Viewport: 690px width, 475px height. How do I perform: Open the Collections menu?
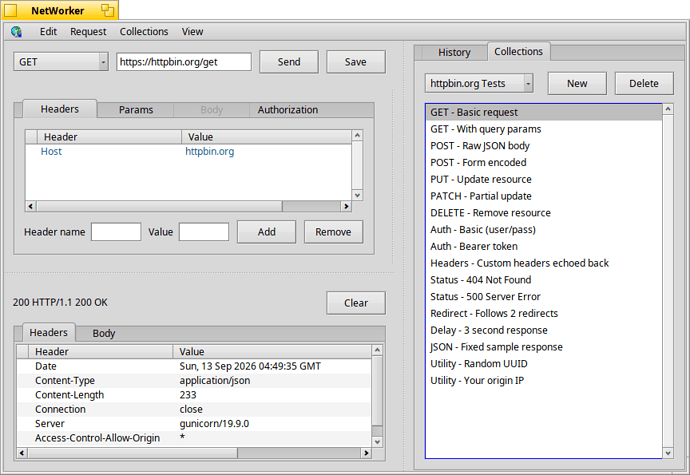click(144, 32)
